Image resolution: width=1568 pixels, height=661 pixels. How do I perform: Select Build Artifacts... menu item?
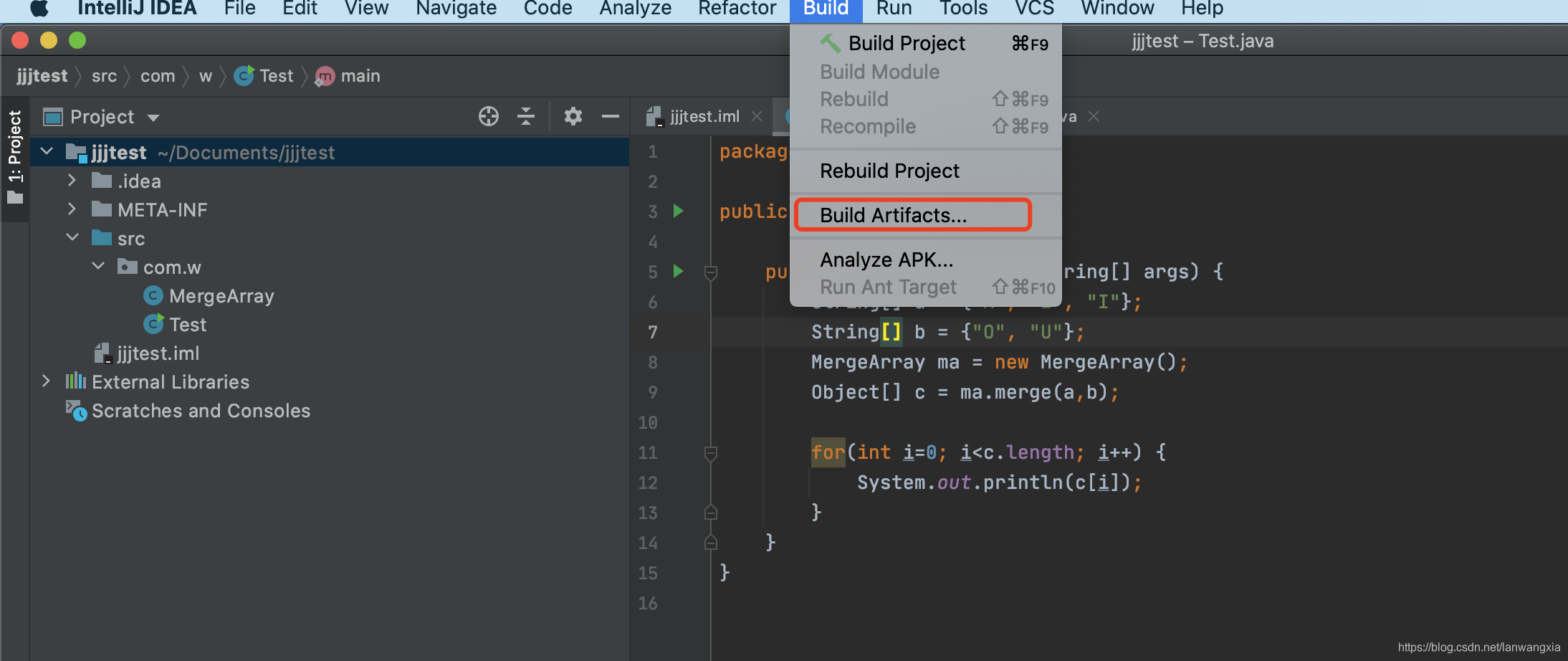(925, 215)
